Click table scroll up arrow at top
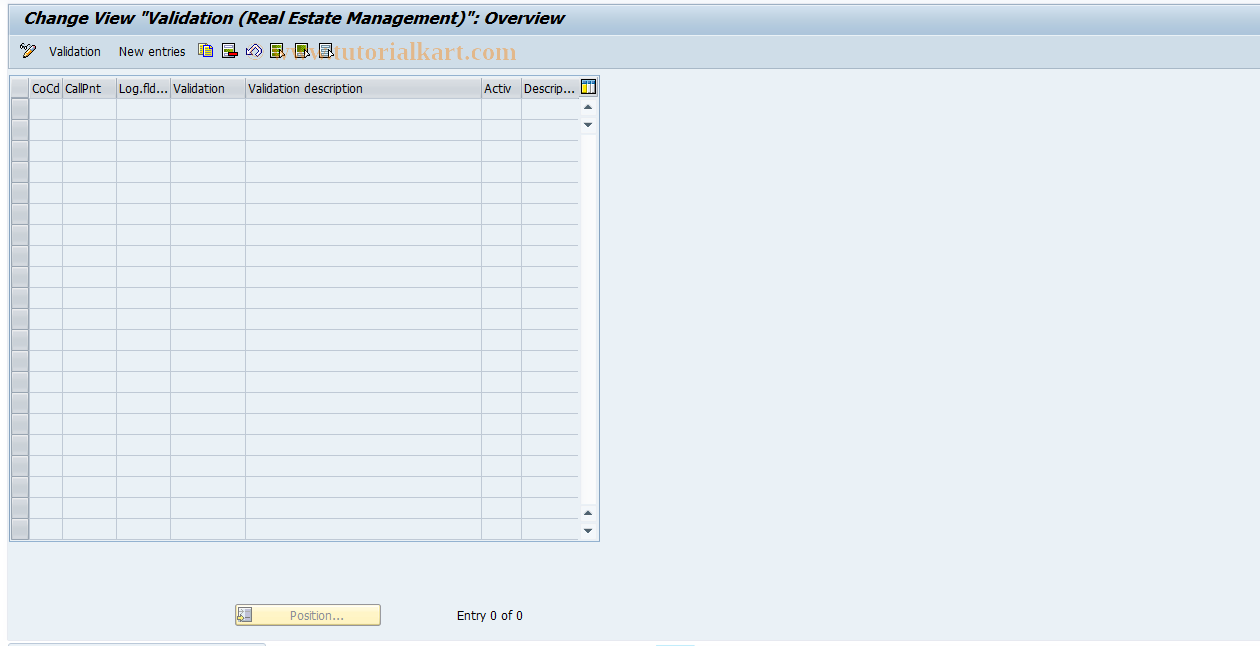 [588, 107]
